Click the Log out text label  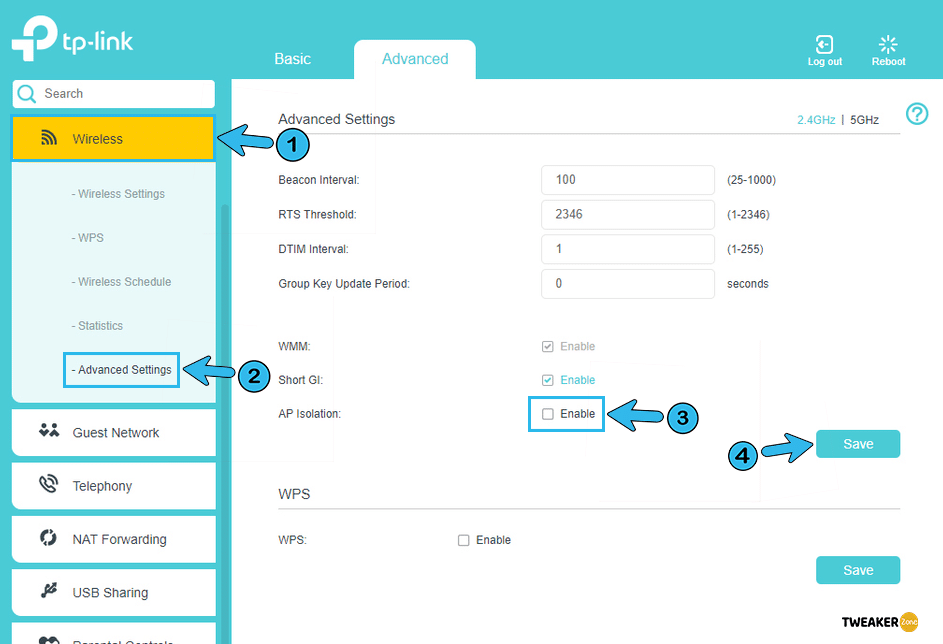pos(825,61)
